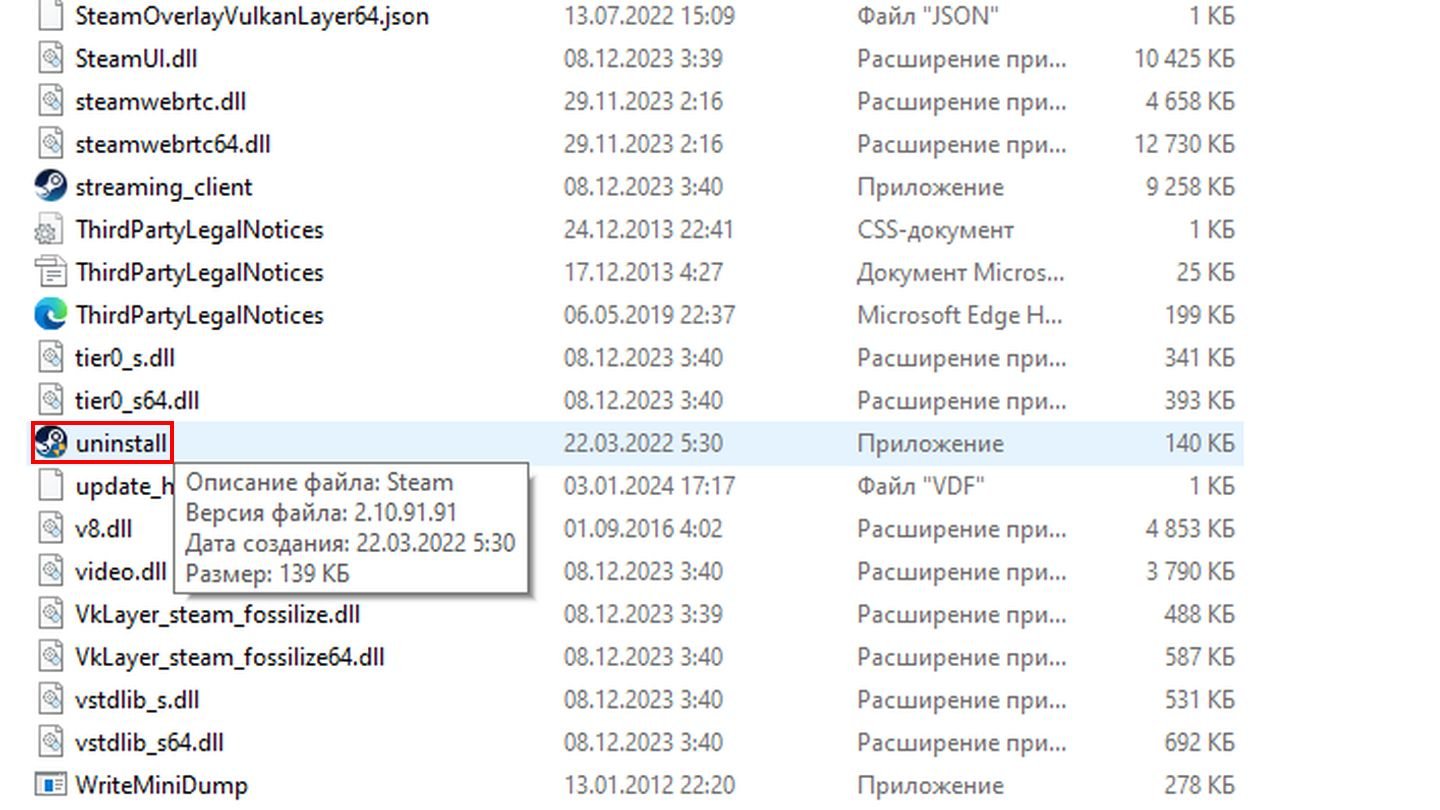Select the type Microsoft Edge H...
1440x810 pixels.
click(x=961, y=315)
